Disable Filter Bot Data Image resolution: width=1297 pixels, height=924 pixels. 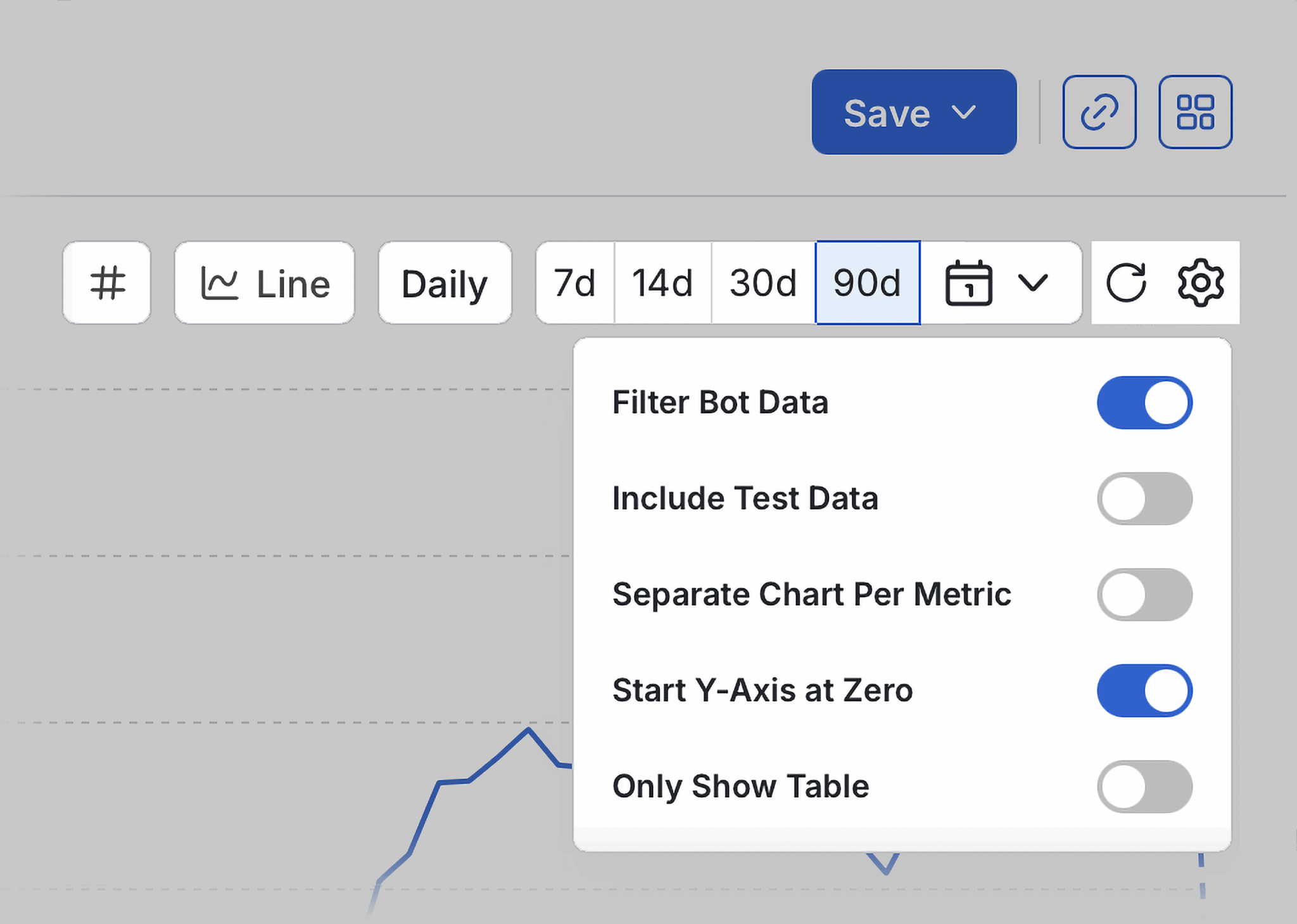click(x=1144, y=402)
